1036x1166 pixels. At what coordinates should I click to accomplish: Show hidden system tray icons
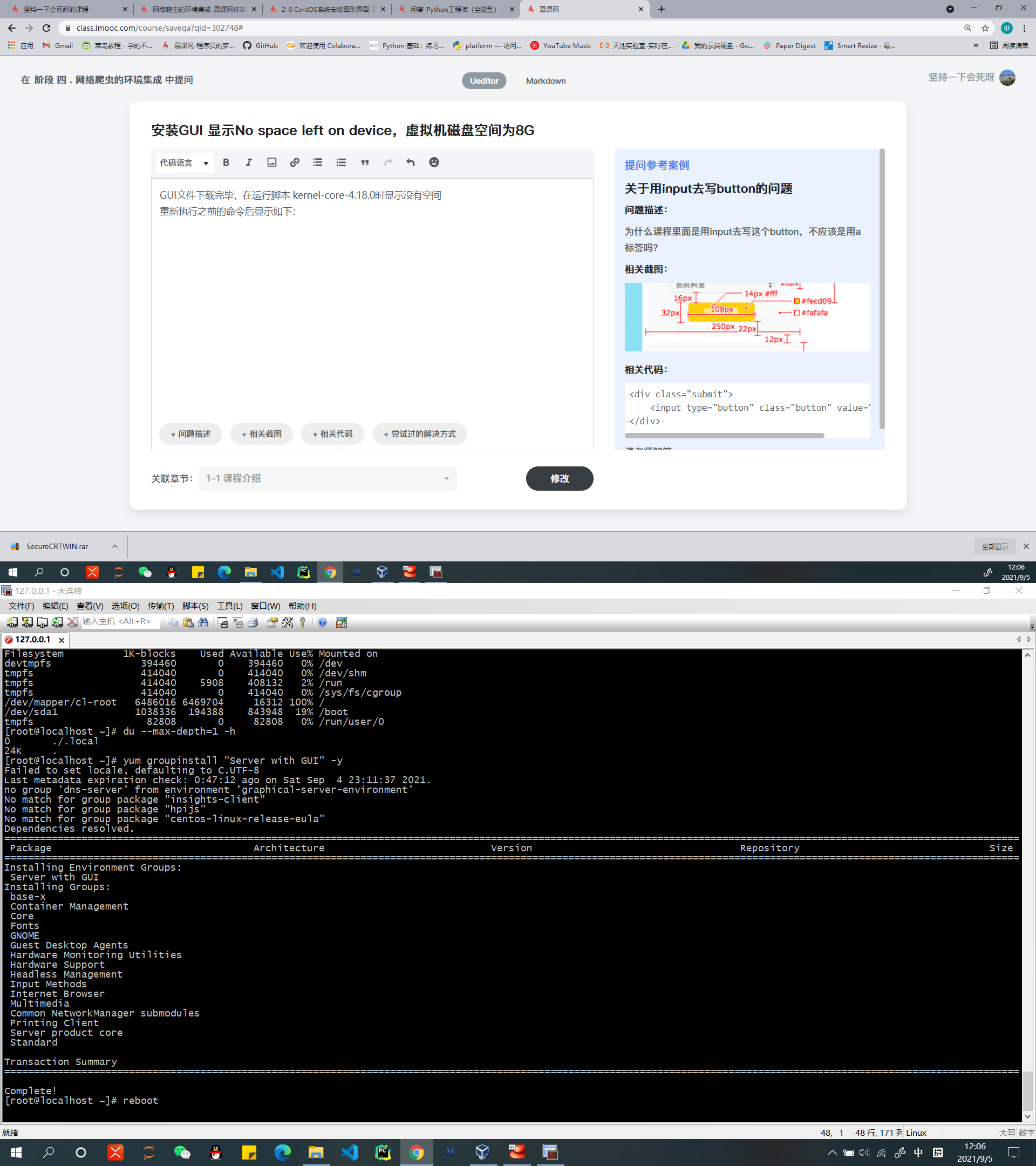tap(832, 1153)
